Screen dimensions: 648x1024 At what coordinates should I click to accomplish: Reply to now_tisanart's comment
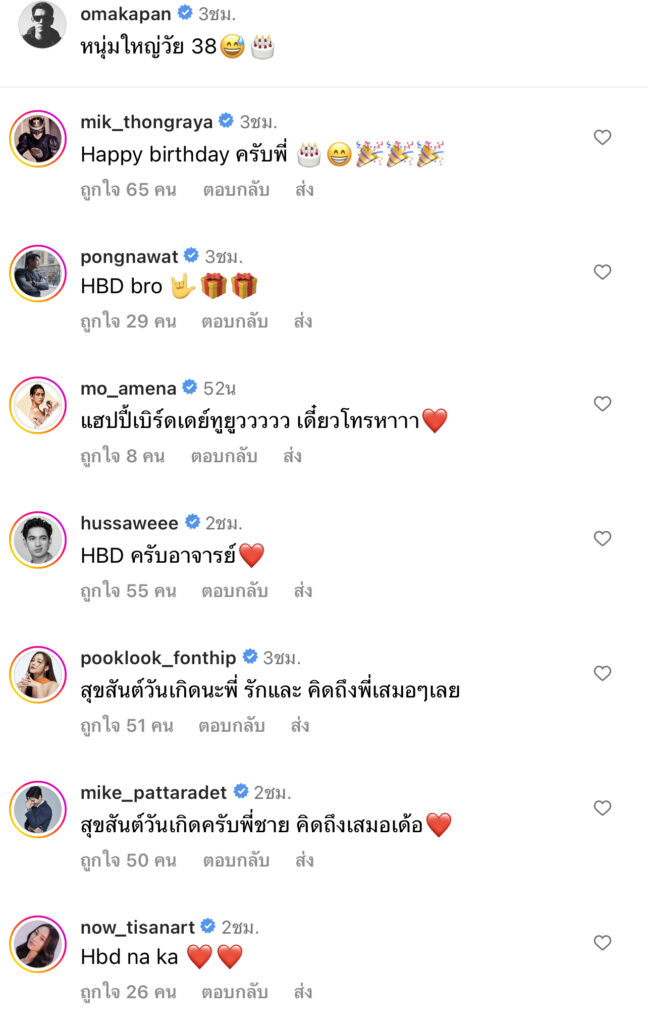tap(235, 992)
